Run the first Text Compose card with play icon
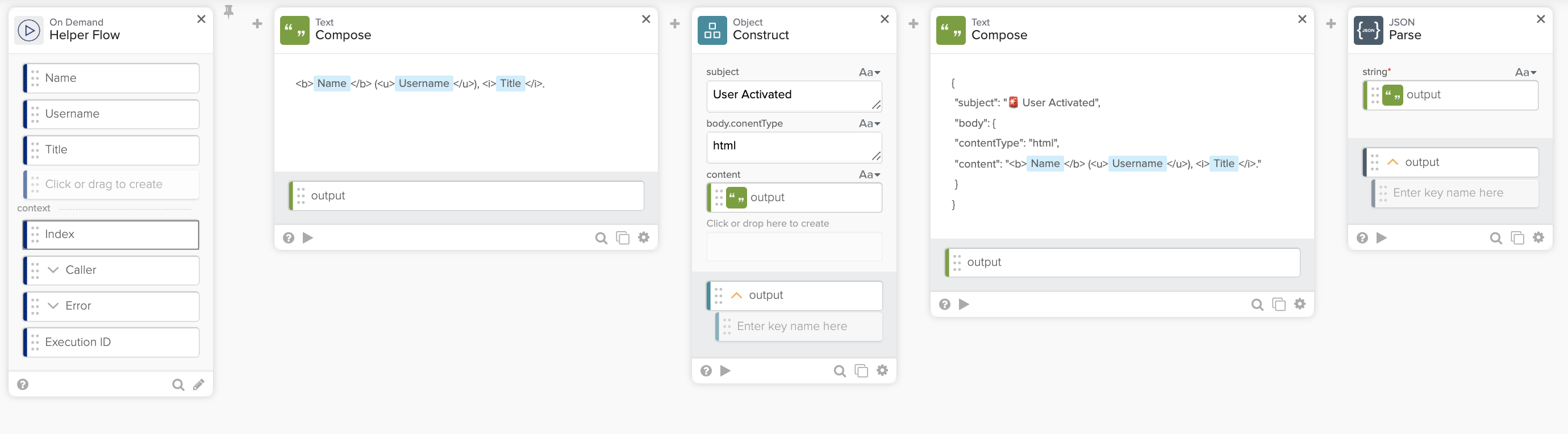The height and width of the screenshot is (434, 1568). pos(308,238)
